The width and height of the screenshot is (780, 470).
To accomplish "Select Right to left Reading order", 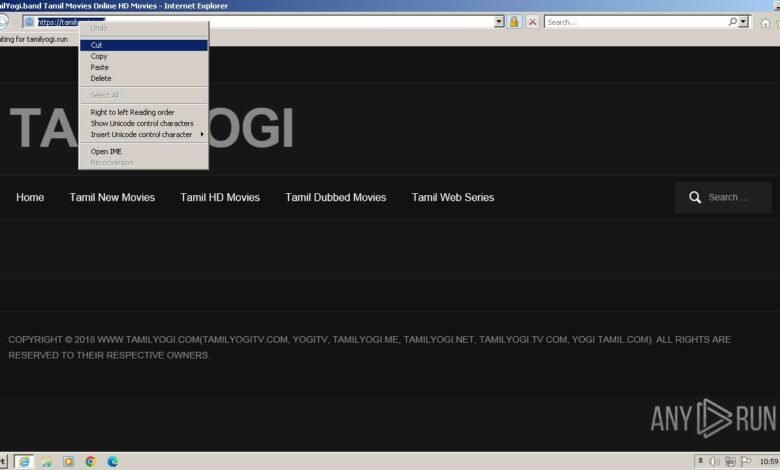I will [x=144, y=112].
